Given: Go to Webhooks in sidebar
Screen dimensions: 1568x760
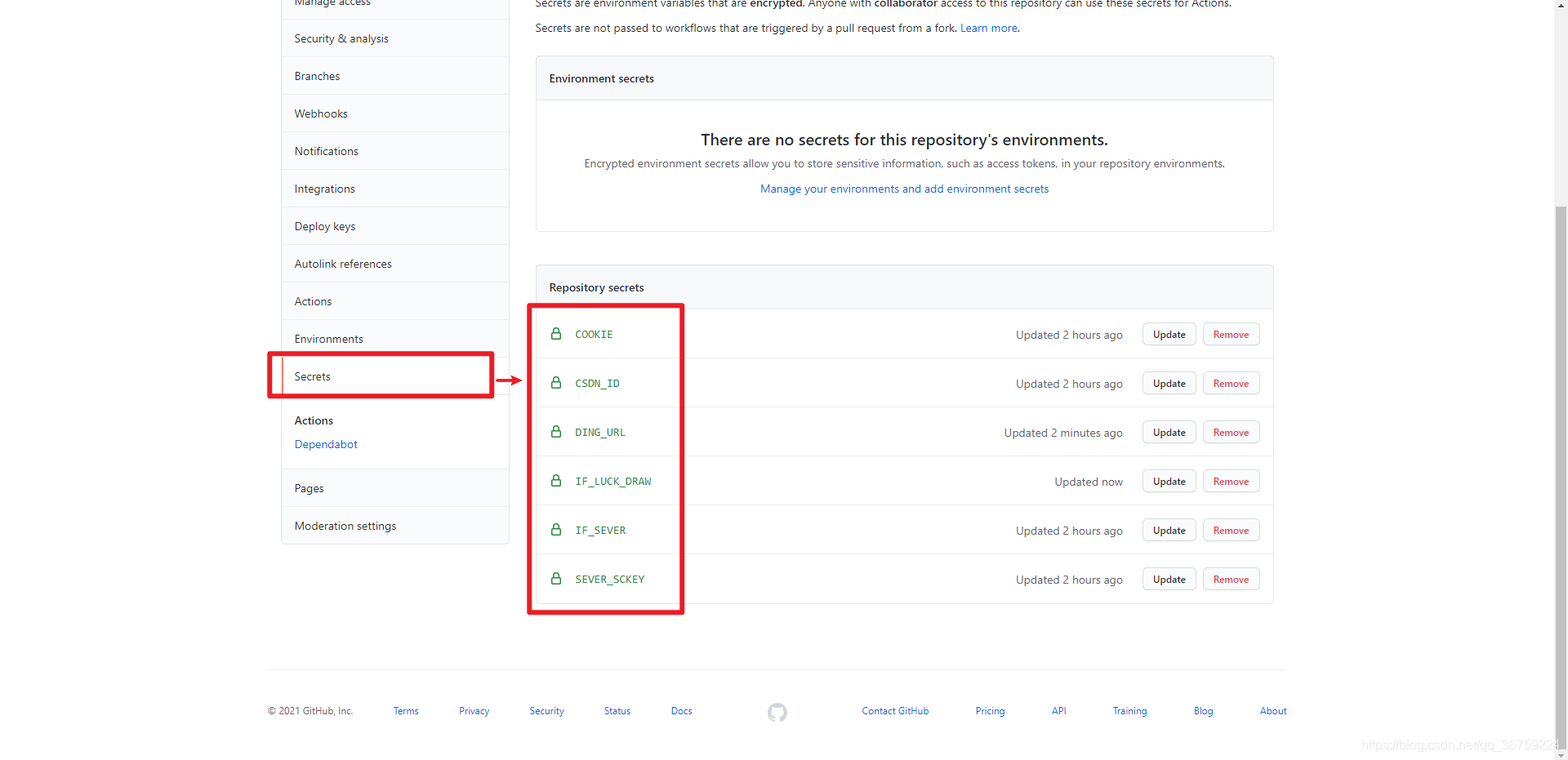Looking at the screenshot, I should [x=395, y=113].
